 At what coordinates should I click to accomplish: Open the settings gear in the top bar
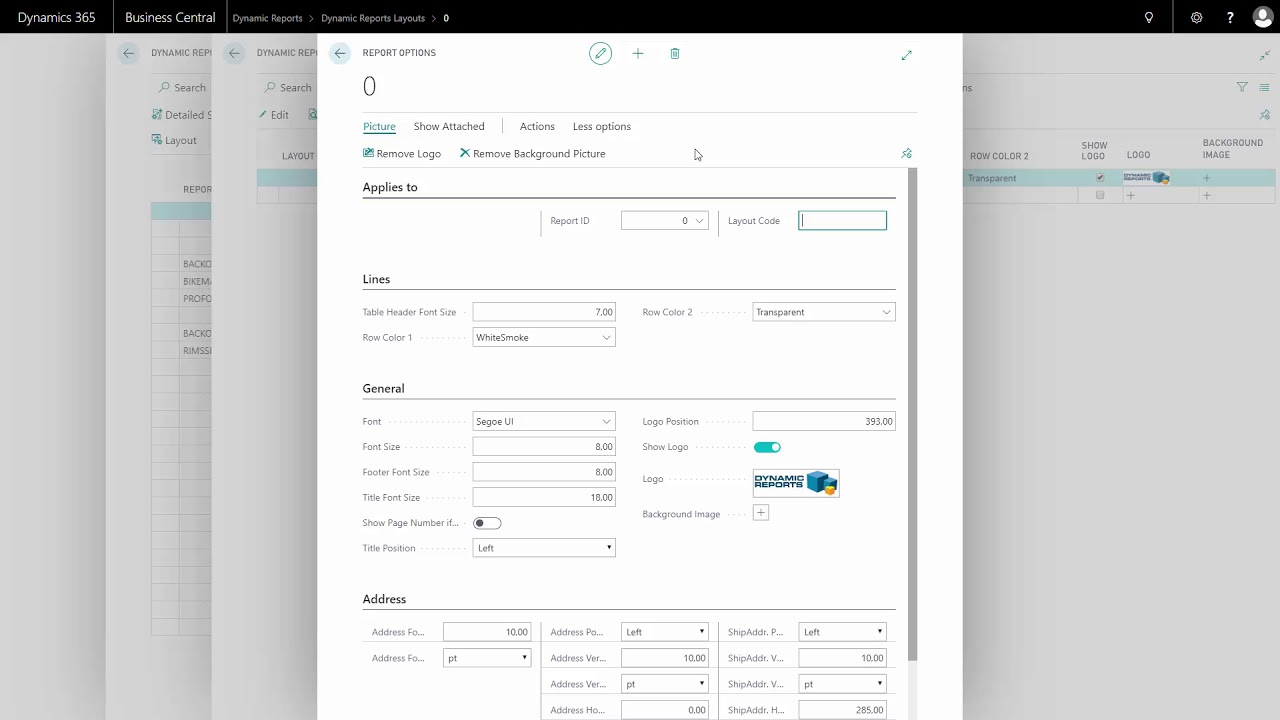click(1197, 18)
